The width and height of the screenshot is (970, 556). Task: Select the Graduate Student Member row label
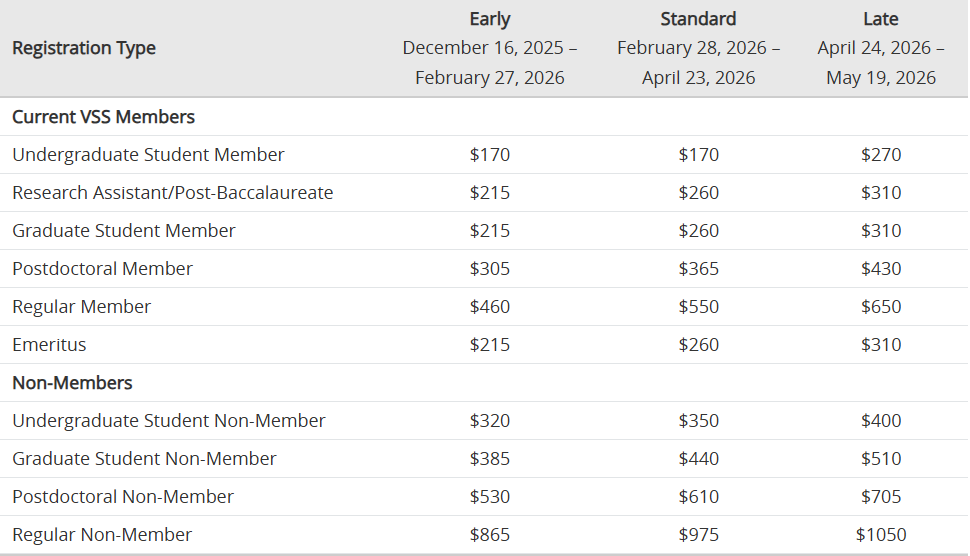(124, 231)
